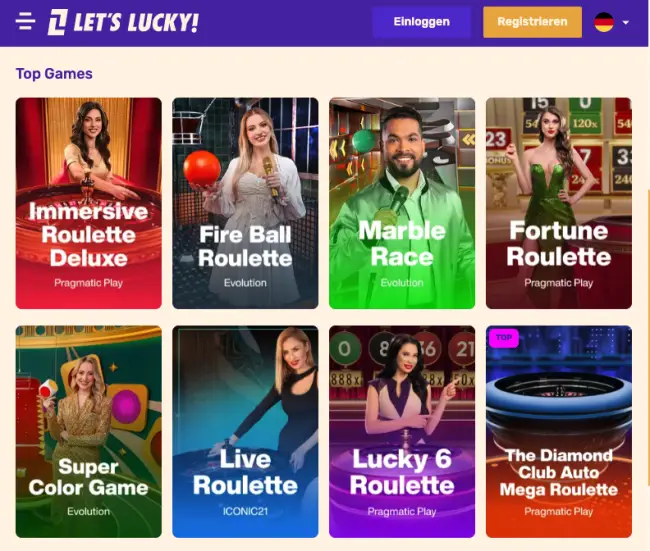
Task: Open Immersive Roulette Deluxe game tile
Action: (88, 203)
